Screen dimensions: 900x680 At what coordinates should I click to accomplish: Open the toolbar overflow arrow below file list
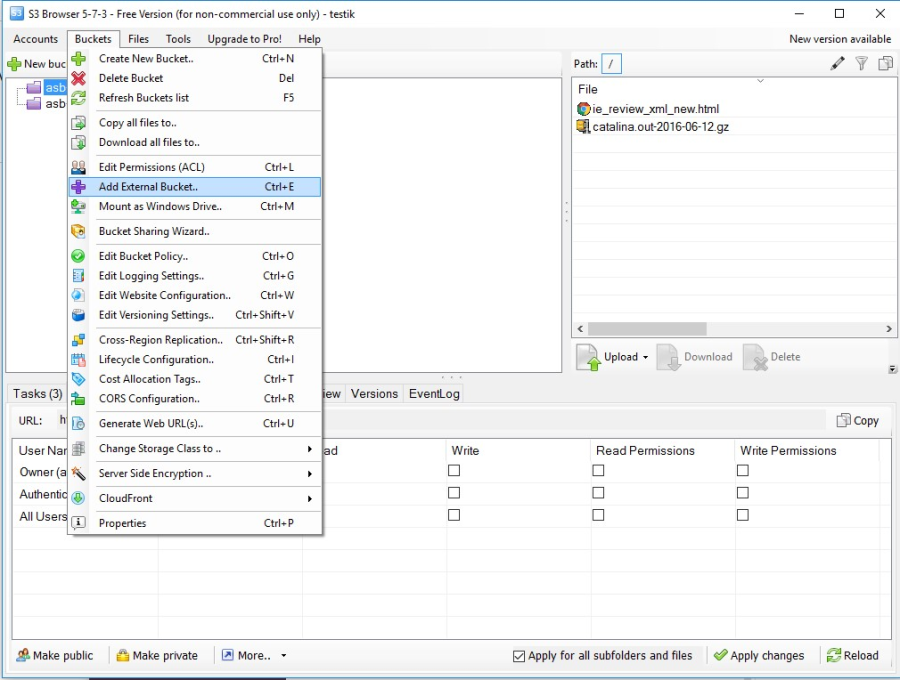[892, 369]
